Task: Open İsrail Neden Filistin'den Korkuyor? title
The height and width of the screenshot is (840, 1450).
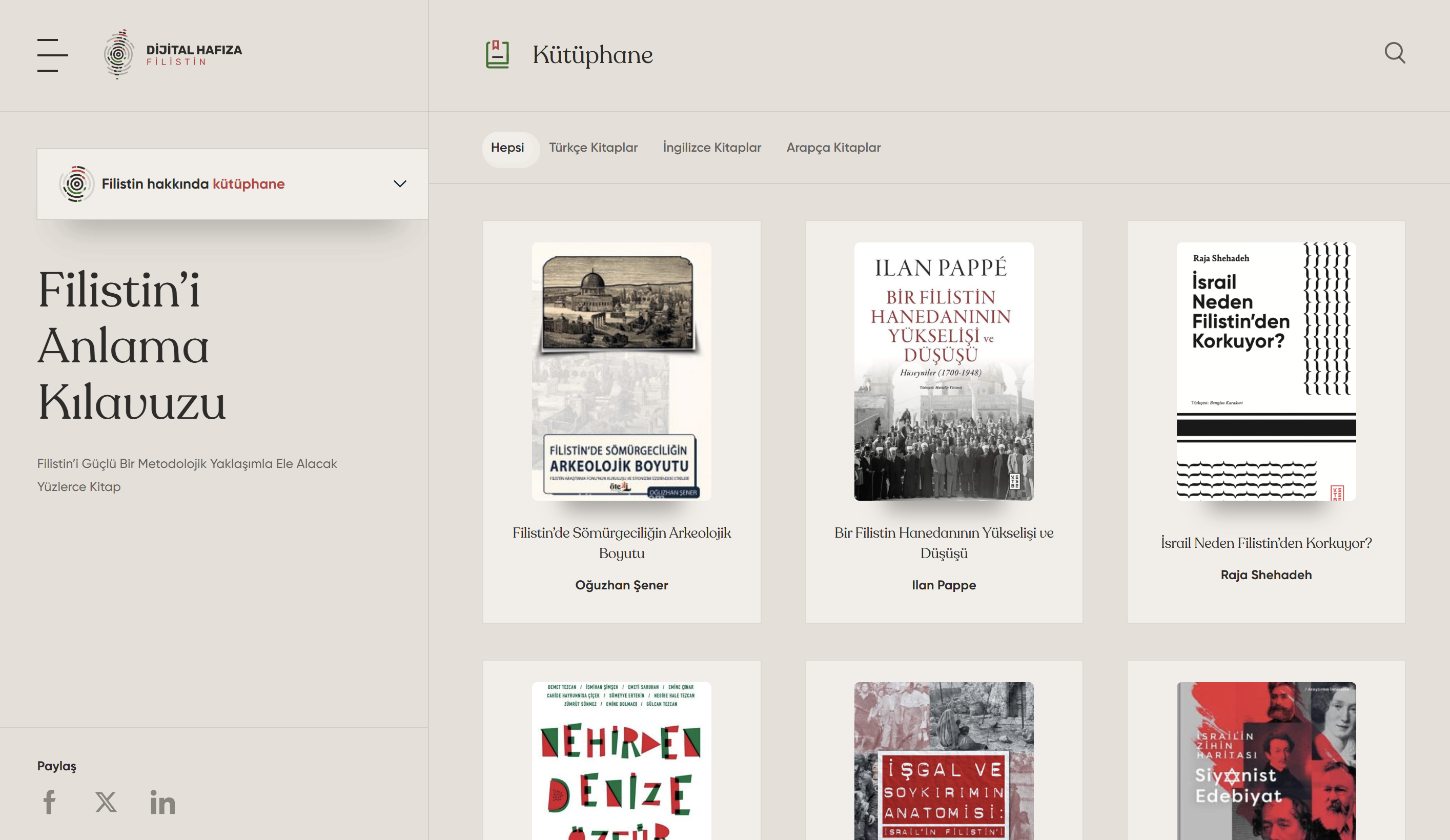Action: pyautogui.click(x=1266, y=543)
